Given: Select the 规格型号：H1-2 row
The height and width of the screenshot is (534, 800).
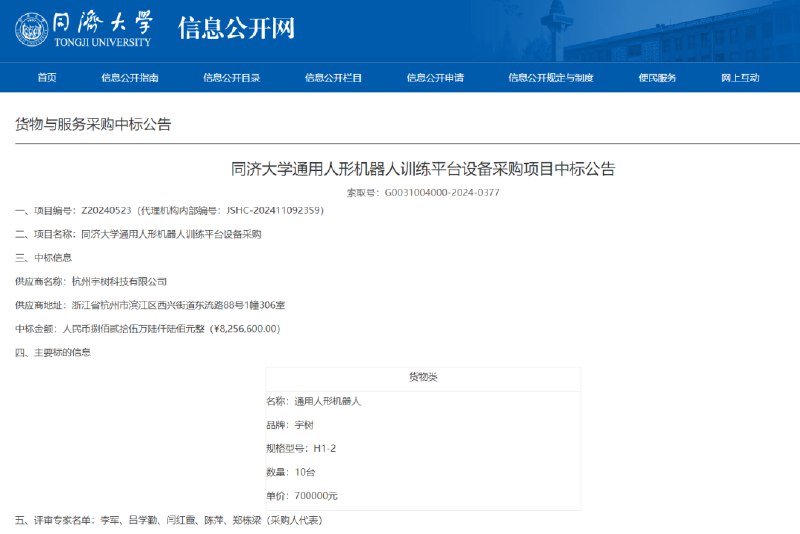Looking at the screenshot, I should pos(301,448).
